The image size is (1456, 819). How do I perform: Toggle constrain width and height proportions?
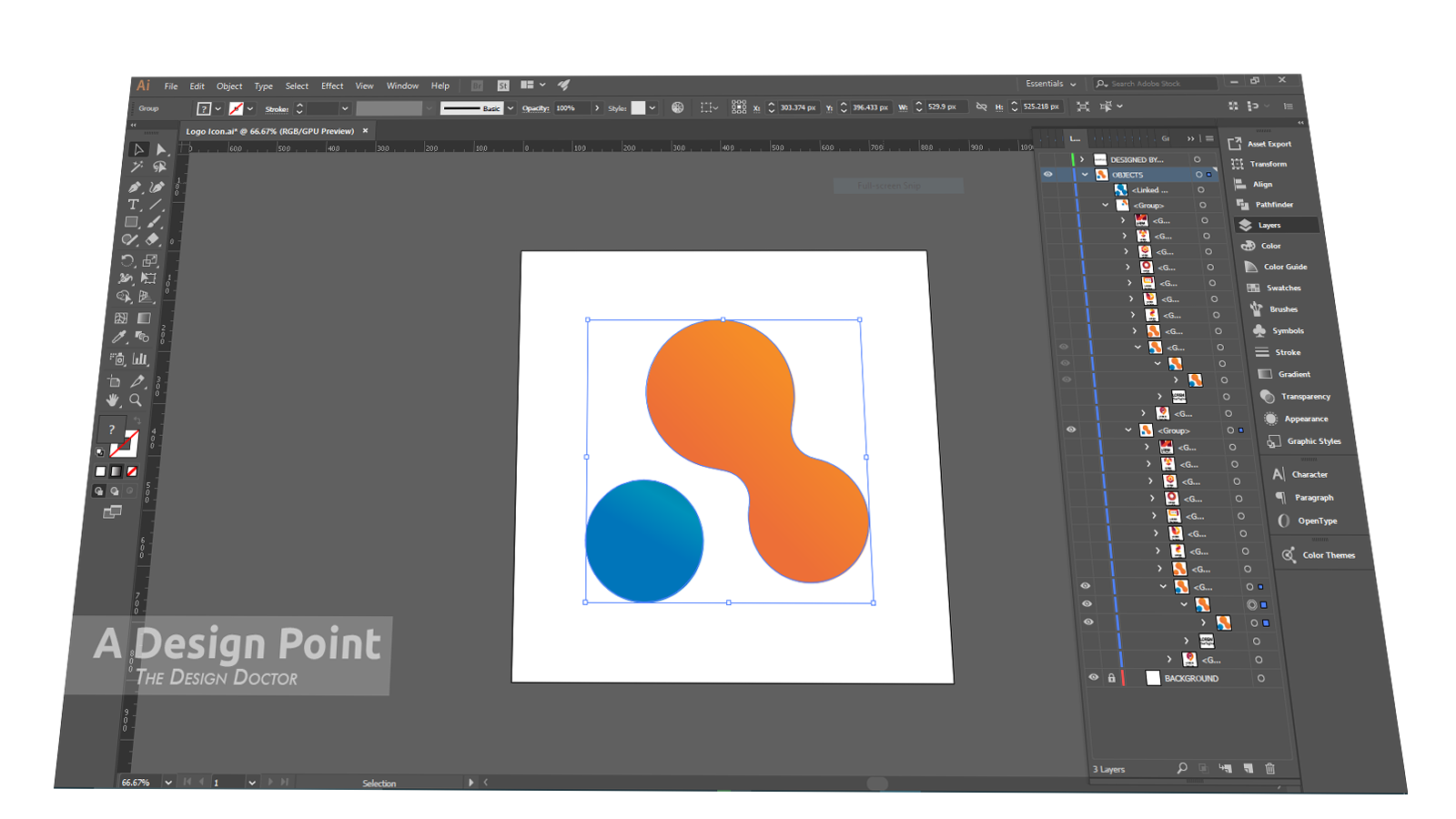pos(981,106)
